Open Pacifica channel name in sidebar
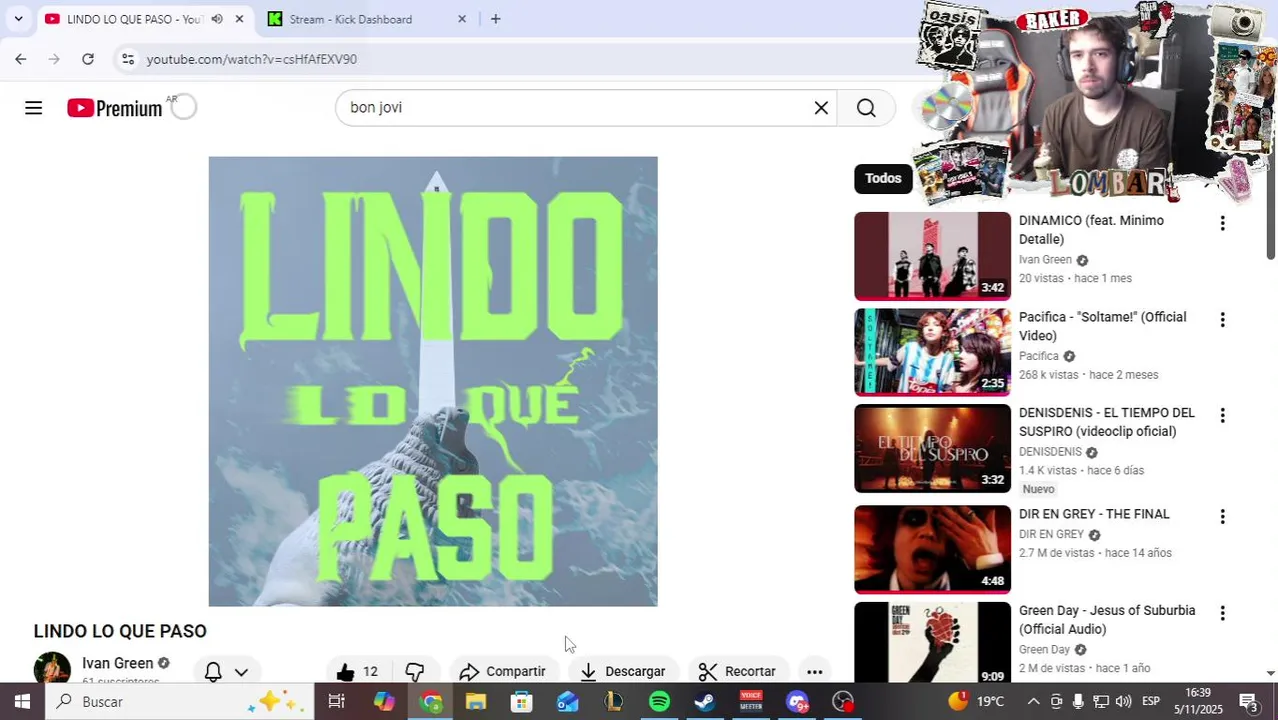The image size is (1278, 720). [1038, 356]
